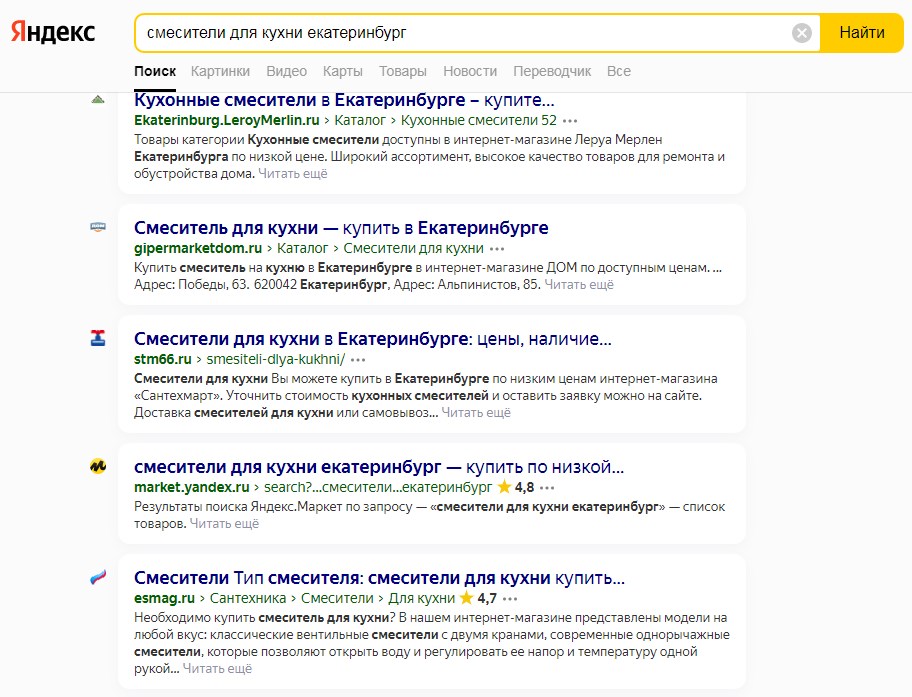Open 'Смесители для кухни в Екатеринбурге: цены, наличие'
Image resolution: width=912 pixels, height=697 pixels.
pyautogui.click(x=372, y=339)
